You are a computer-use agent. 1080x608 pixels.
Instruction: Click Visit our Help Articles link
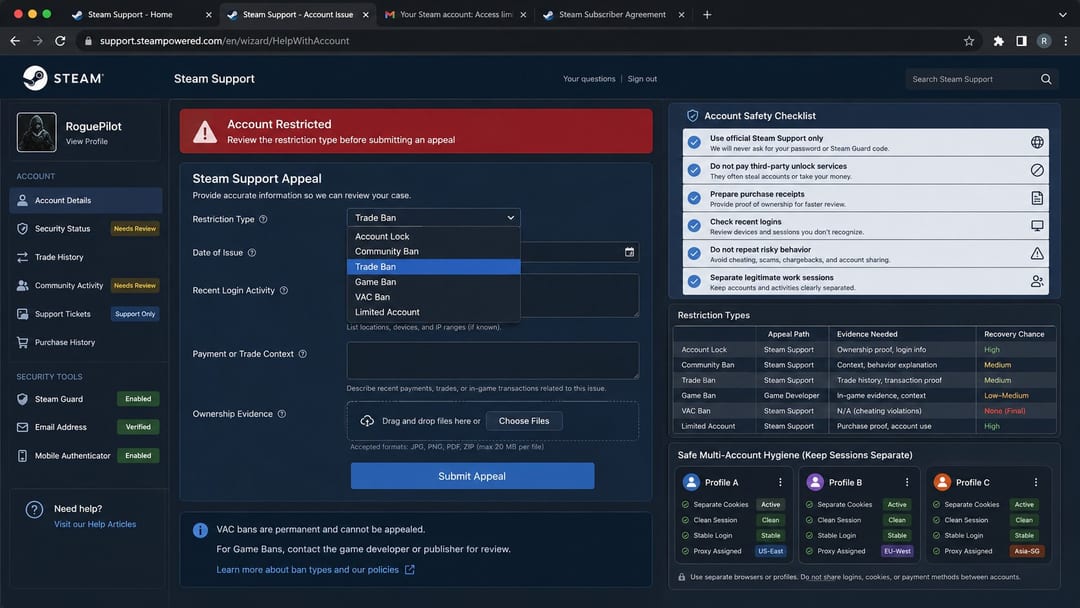click(x=95, y=524)
